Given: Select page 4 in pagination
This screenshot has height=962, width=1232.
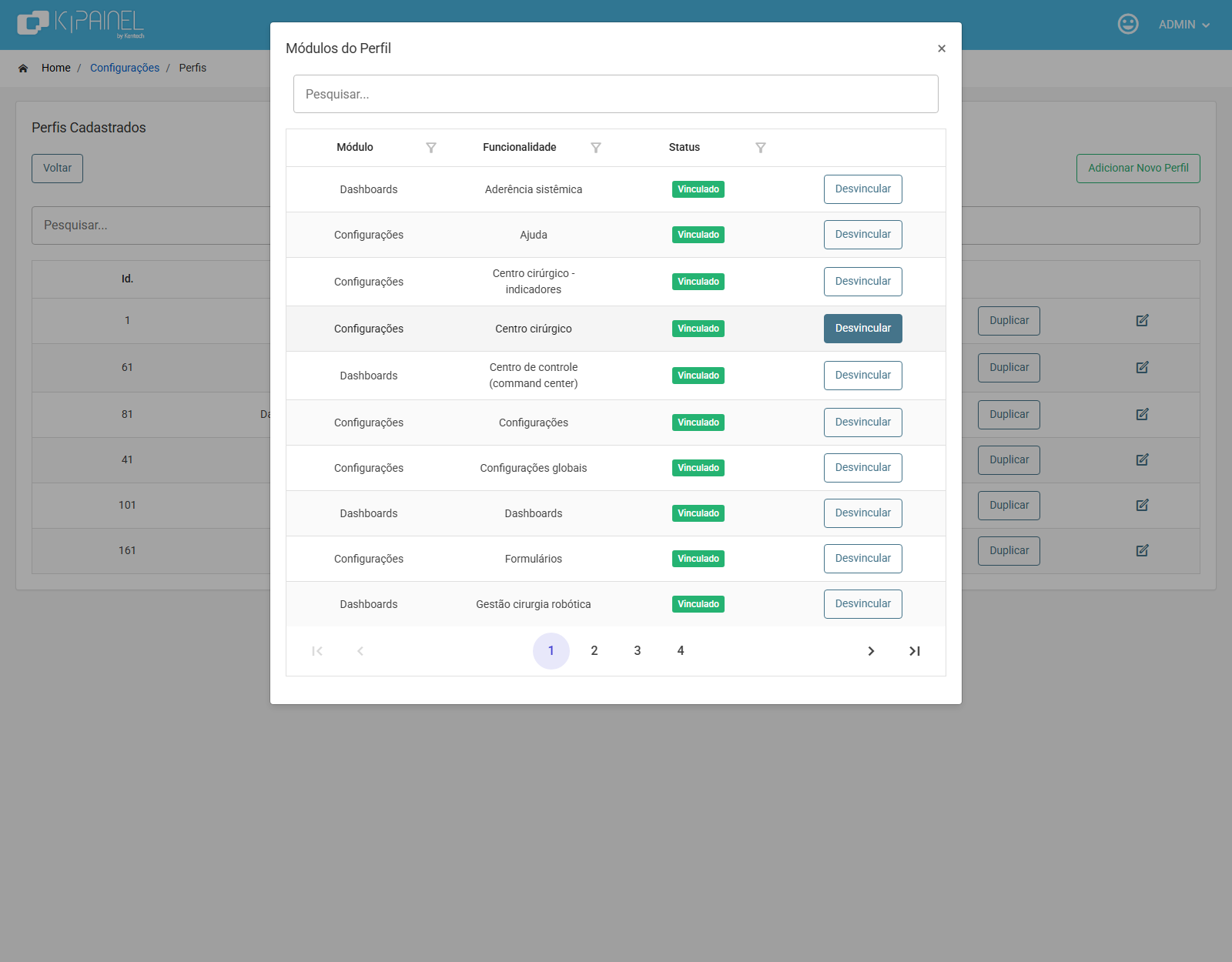Looking at the screenshot, I should tap(681, 651).
